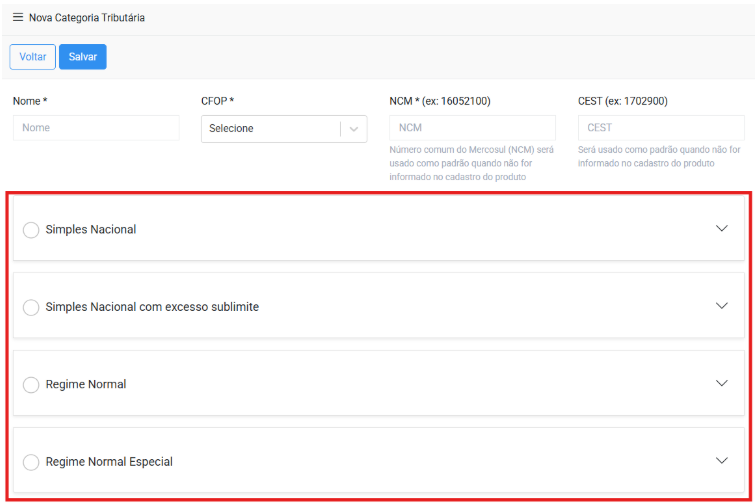Screen dimensions: 755x504
Task: Click the Regime Normal Especial label text
Action: [109, 462]
